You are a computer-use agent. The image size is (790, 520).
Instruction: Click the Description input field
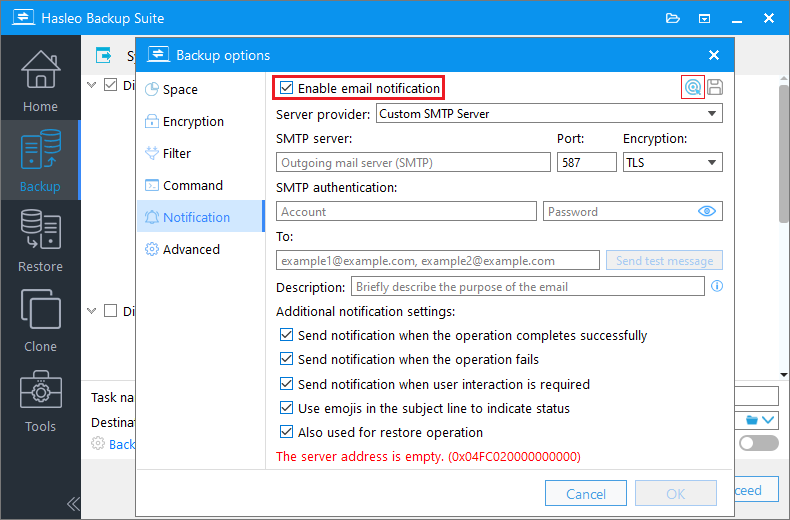tap(528, 286)
